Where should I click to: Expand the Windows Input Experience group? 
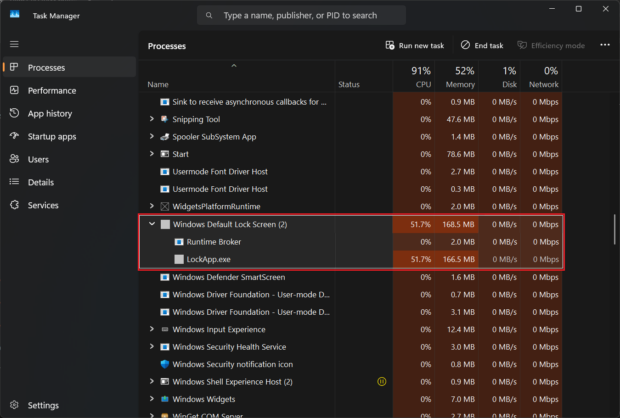151,329
